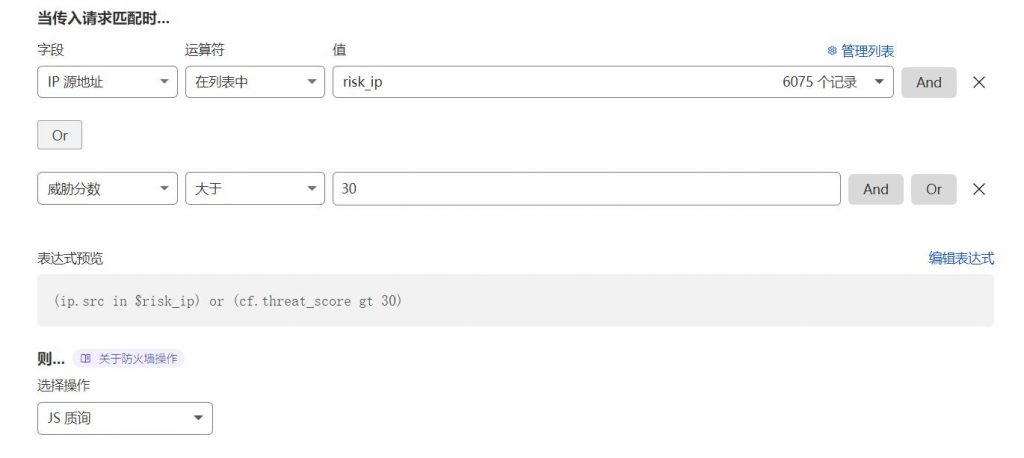This screenshot has width=1024, height=458.
Task: Open the JS 质询 action dropdown
Action: [x=125, y=418]
